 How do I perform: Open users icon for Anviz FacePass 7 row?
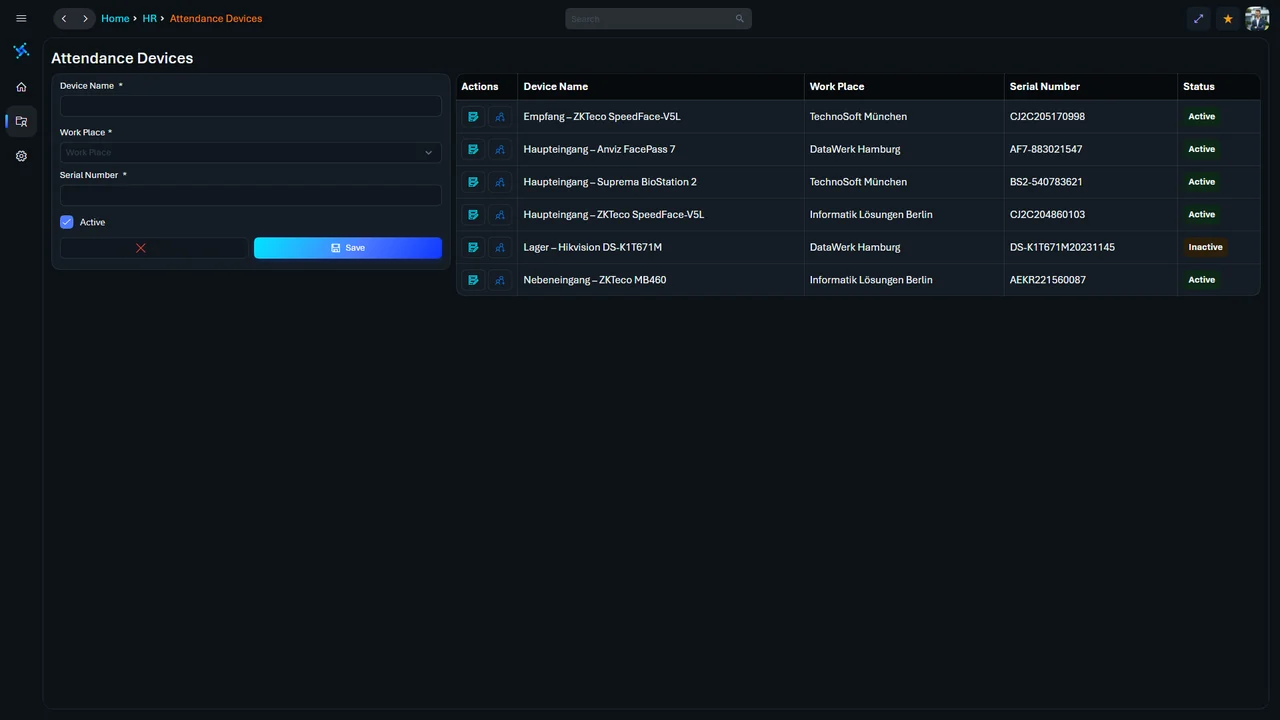500,149
